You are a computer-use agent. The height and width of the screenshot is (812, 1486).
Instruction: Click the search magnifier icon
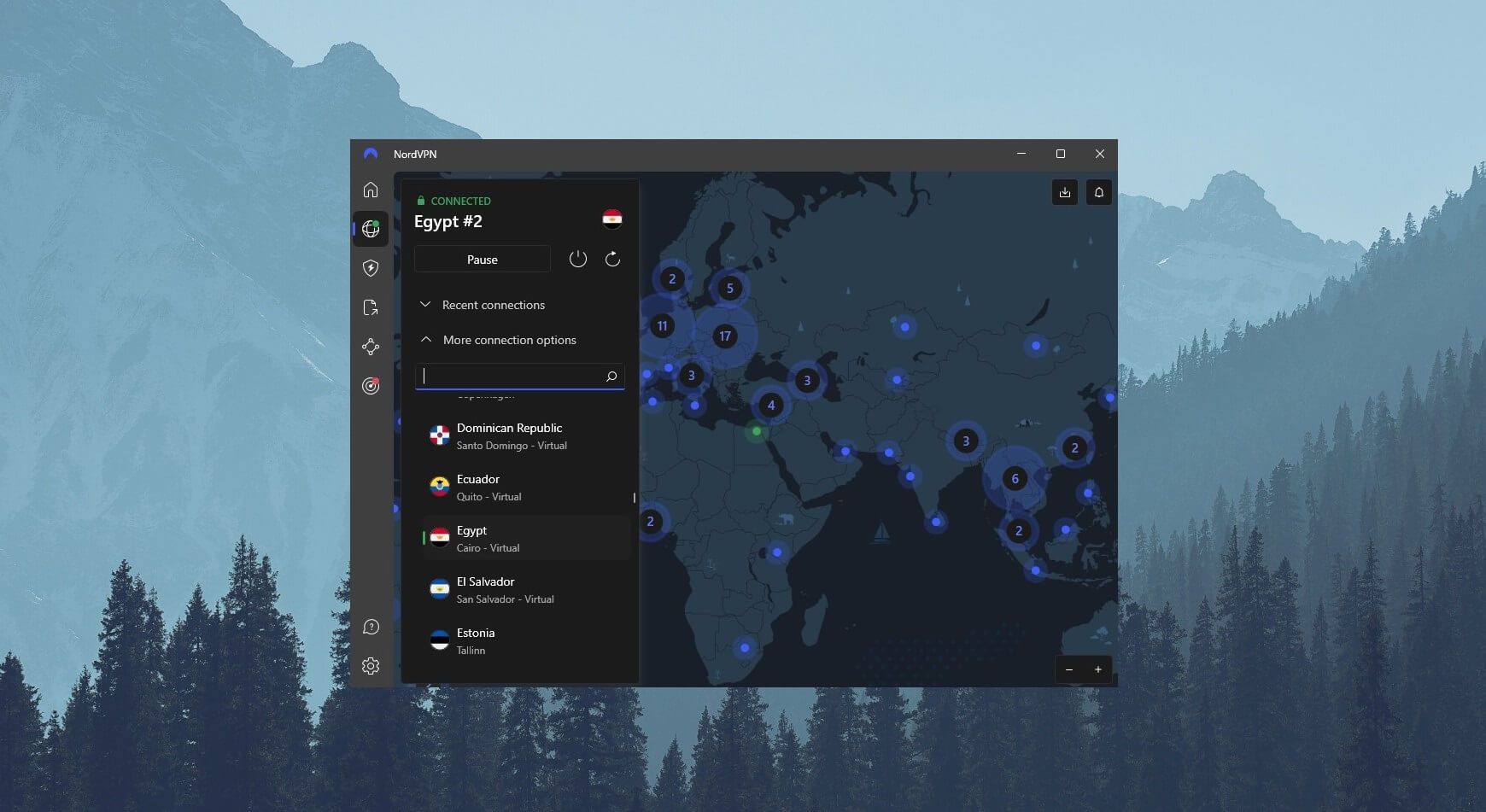tap(611, 377)
